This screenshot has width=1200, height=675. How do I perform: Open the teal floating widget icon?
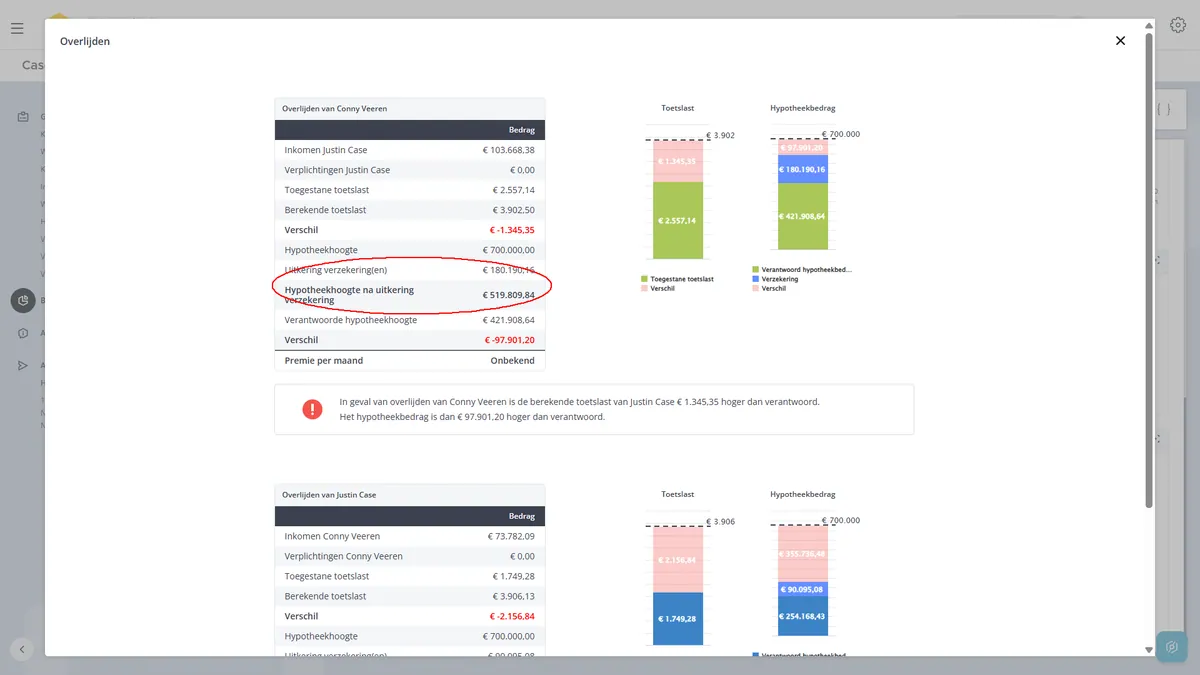click(x=1172, y=647)
